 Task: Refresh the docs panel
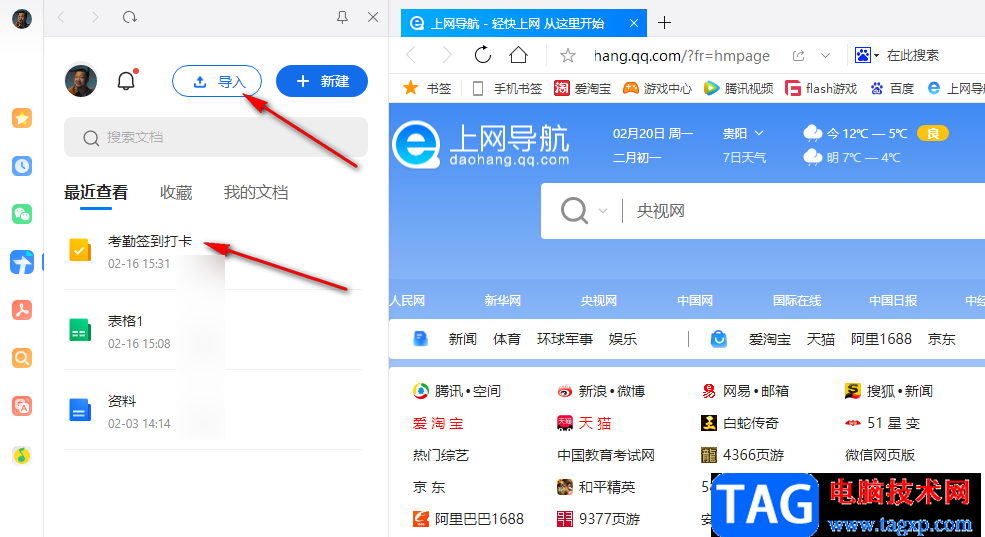click(129, 18)
